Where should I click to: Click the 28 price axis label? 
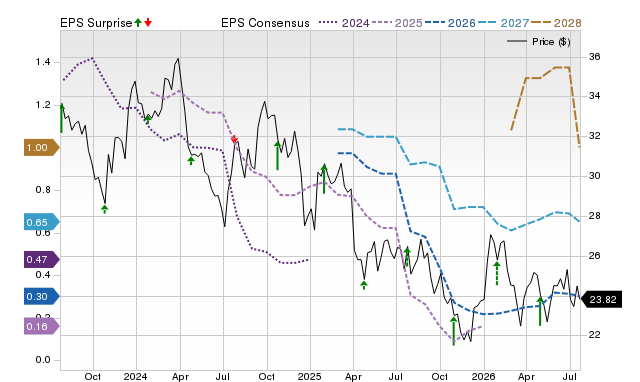coord(595,216)
